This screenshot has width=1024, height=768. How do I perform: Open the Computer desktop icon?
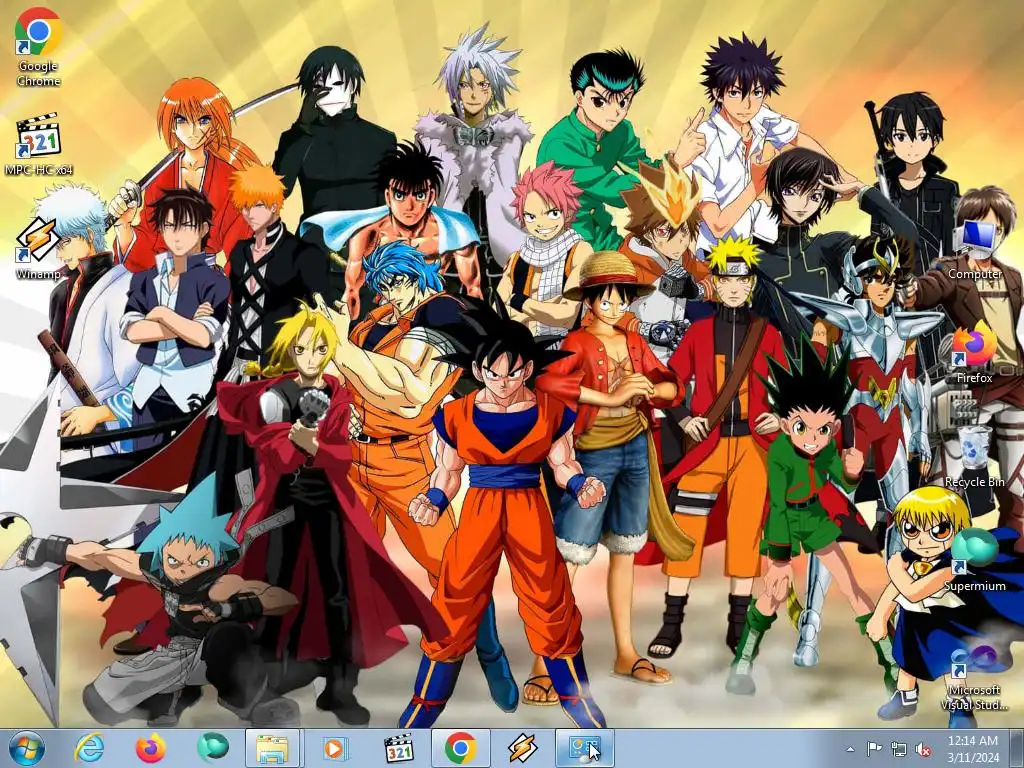click(x=974, y=248)
